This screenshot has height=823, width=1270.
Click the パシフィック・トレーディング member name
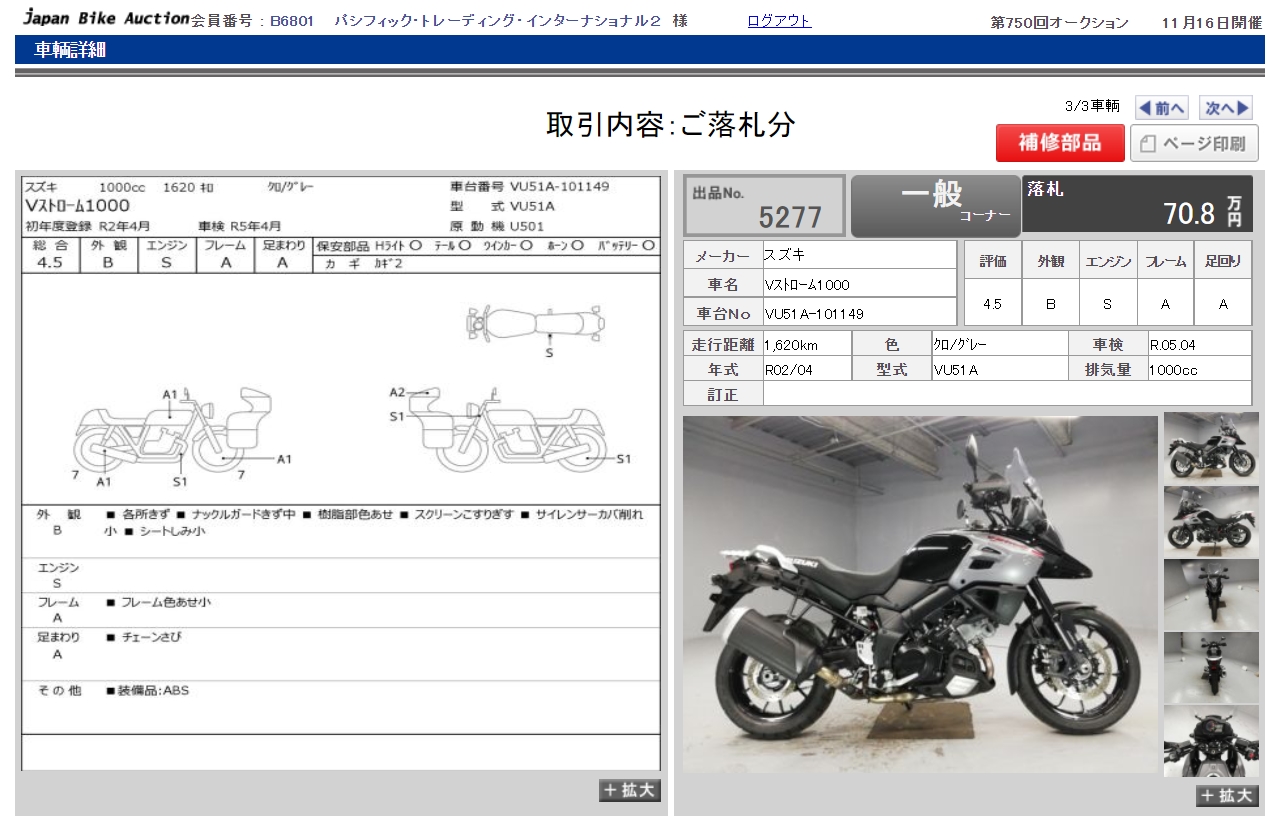coord(497,21)
